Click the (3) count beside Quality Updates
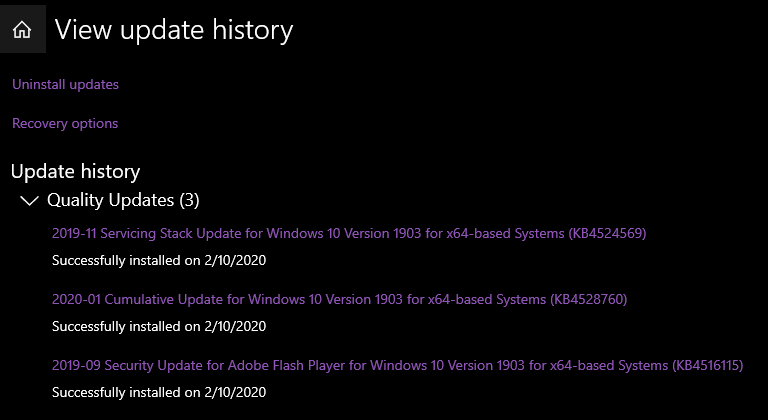Screen dimensions: 768x420 point(189,200)
